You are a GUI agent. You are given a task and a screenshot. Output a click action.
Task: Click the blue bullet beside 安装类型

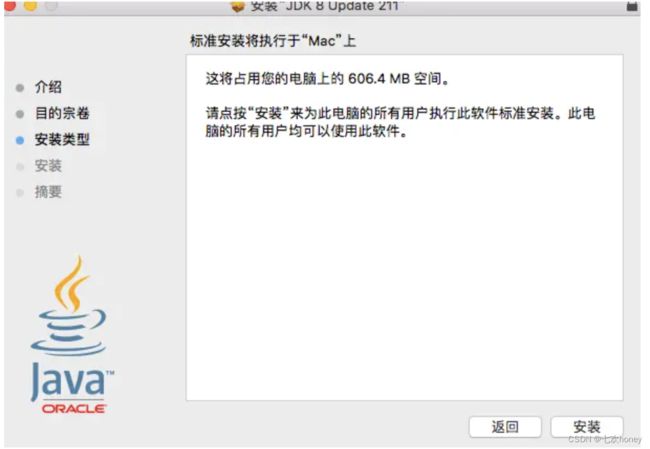click(x=20, y=140)
